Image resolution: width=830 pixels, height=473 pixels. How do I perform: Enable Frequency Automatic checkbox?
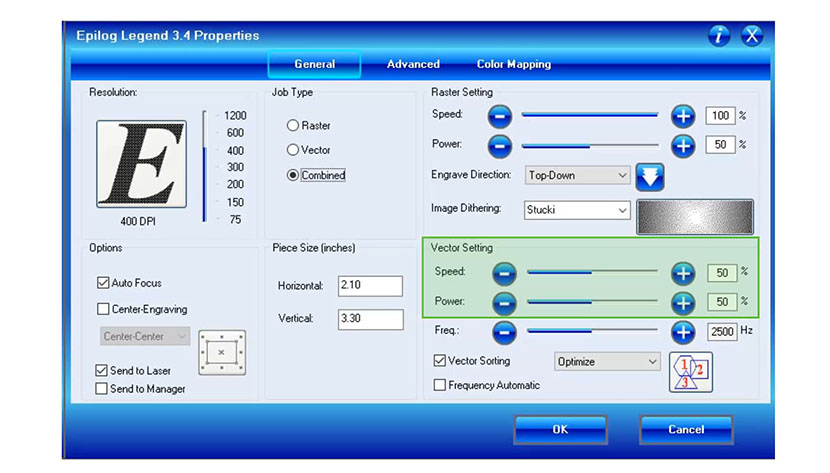coord(440,385)
